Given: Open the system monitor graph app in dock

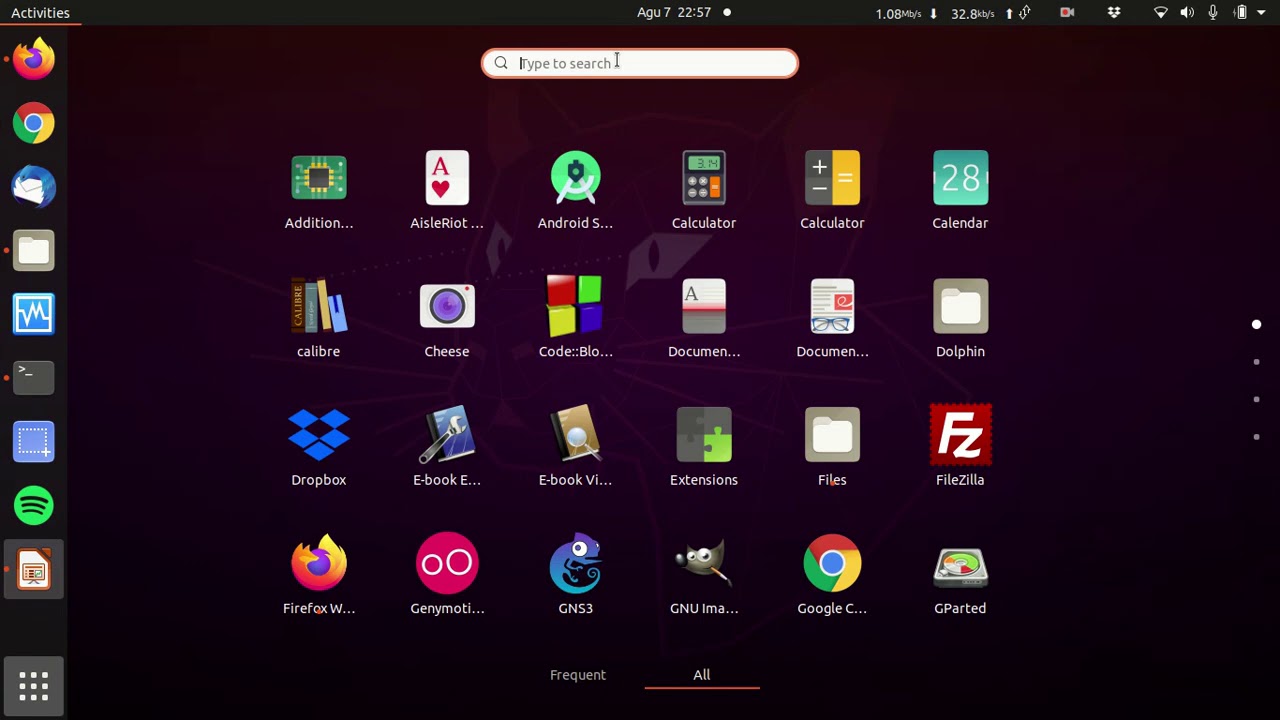Looking at the screenshot, I should tap(34, 315).
